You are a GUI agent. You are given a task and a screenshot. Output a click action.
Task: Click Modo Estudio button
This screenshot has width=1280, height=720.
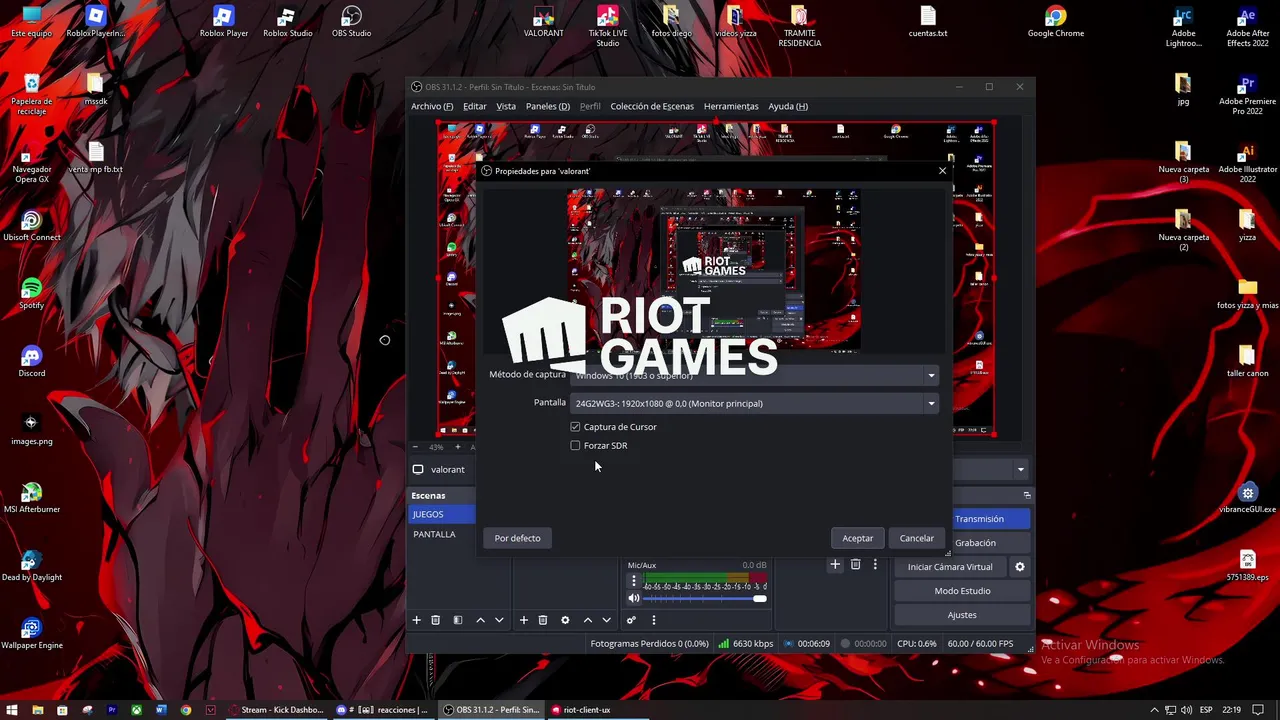962,591
